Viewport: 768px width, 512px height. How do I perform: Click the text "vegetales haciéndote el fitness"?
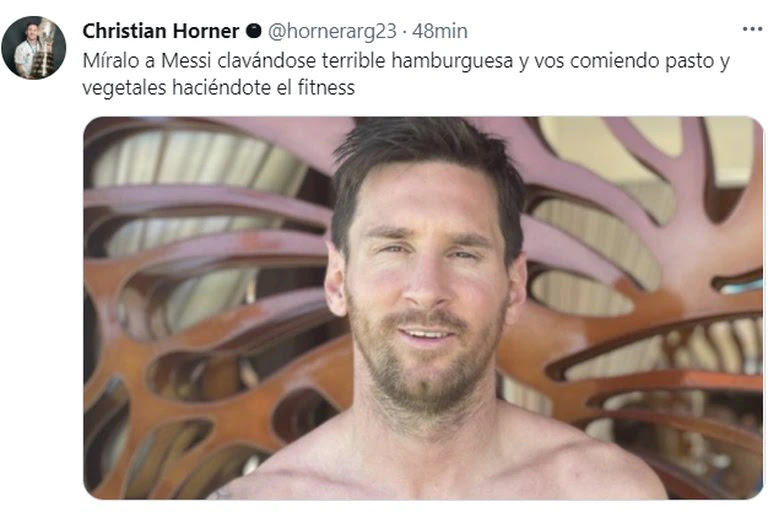(x=218, y=88)
